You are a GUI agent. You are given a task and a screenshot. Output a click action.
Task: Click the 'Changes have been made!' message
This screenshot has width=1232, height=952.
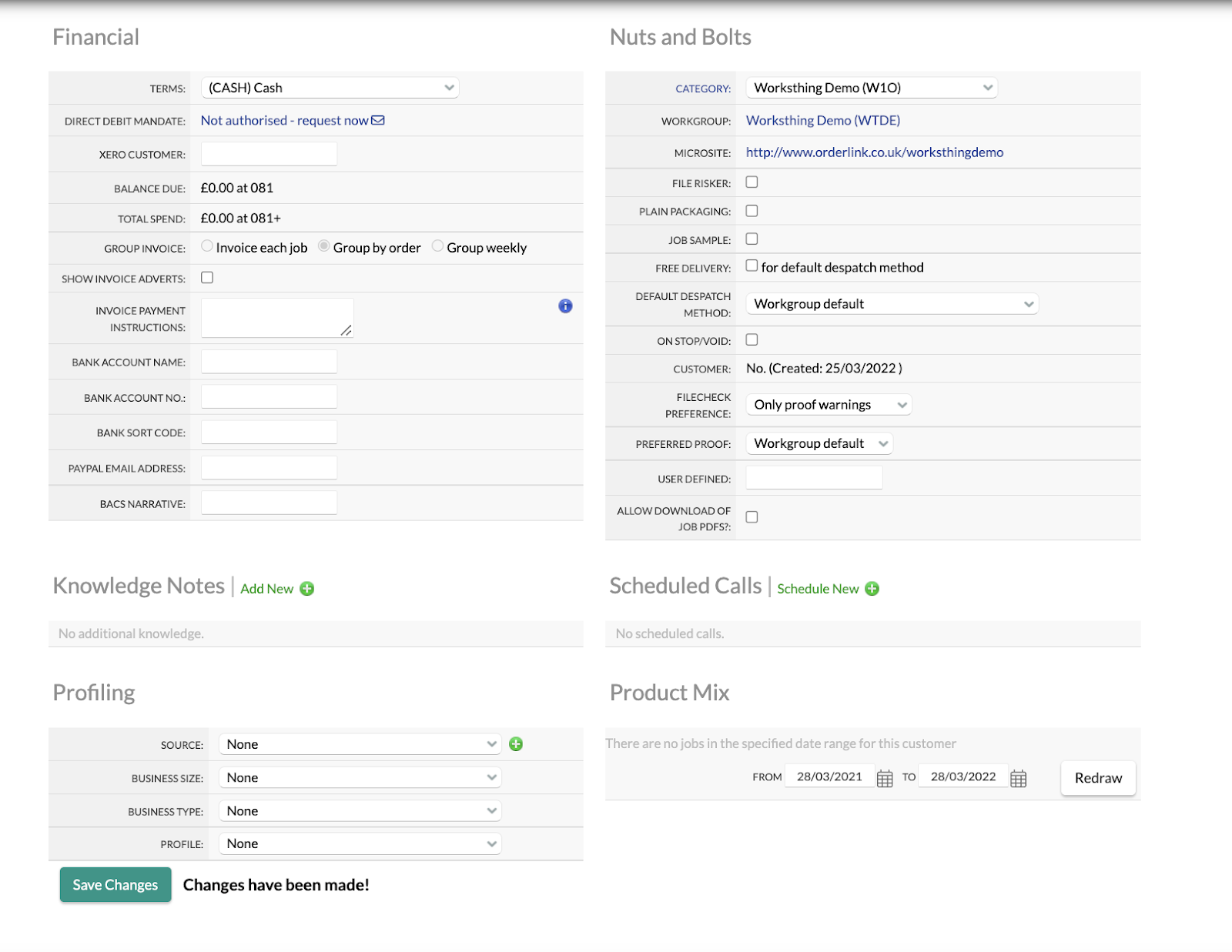[x=276, y=885]
